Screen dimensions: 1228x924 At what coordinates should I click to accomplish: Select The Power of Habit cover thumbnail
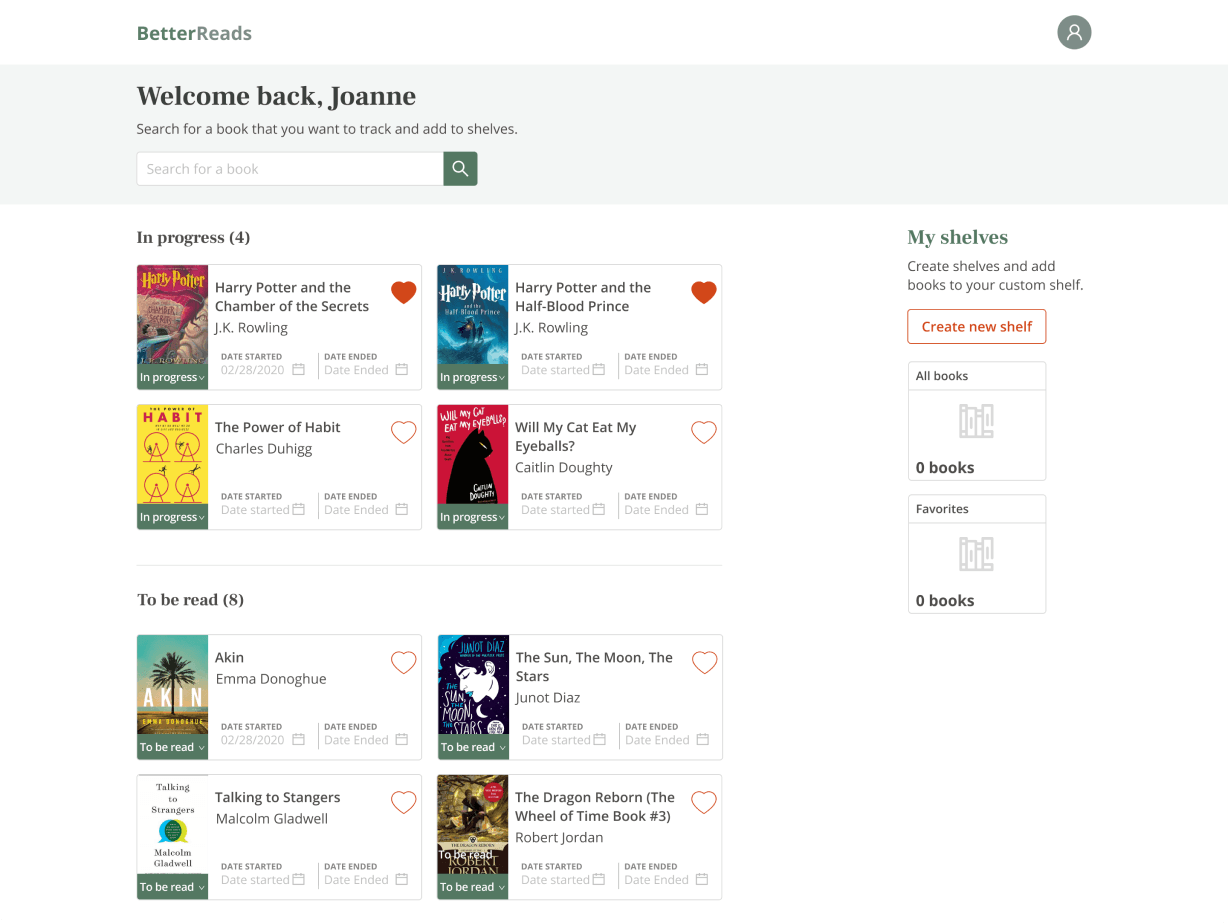point(172,455)
